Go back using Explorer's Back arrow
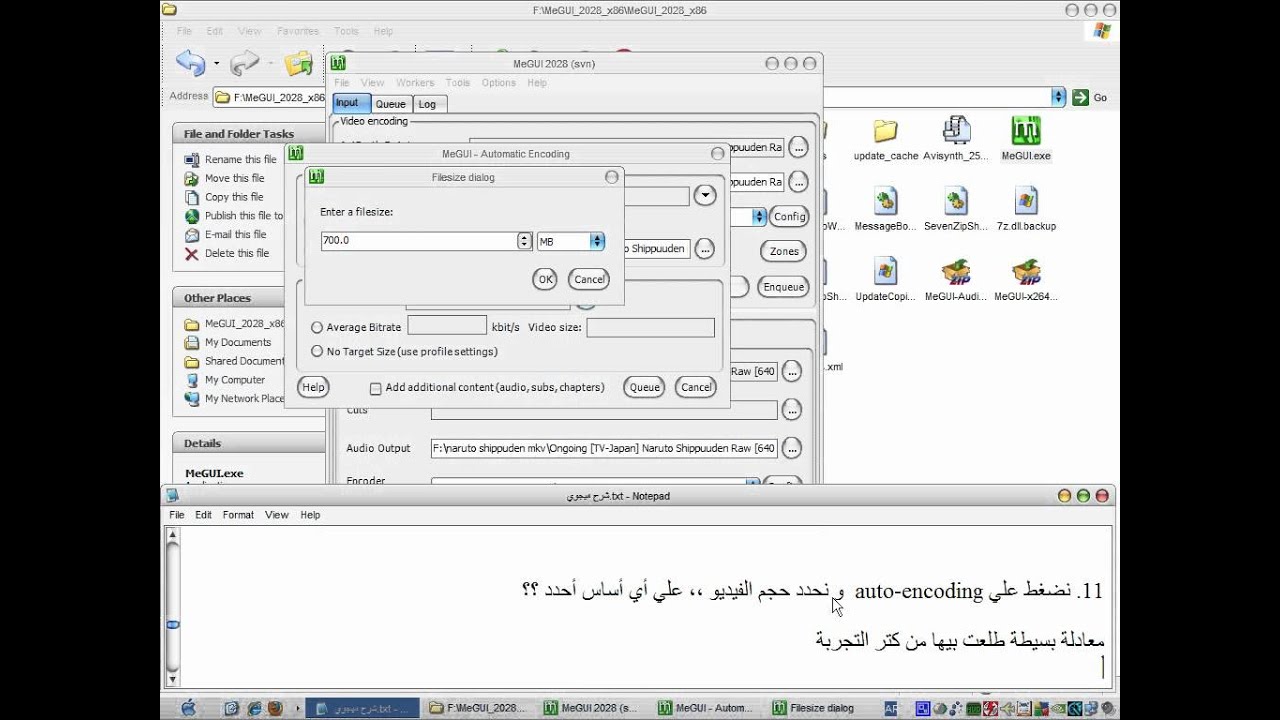Screen dimensions: 1280x720 pyautogui.click(x=190, y=63)
